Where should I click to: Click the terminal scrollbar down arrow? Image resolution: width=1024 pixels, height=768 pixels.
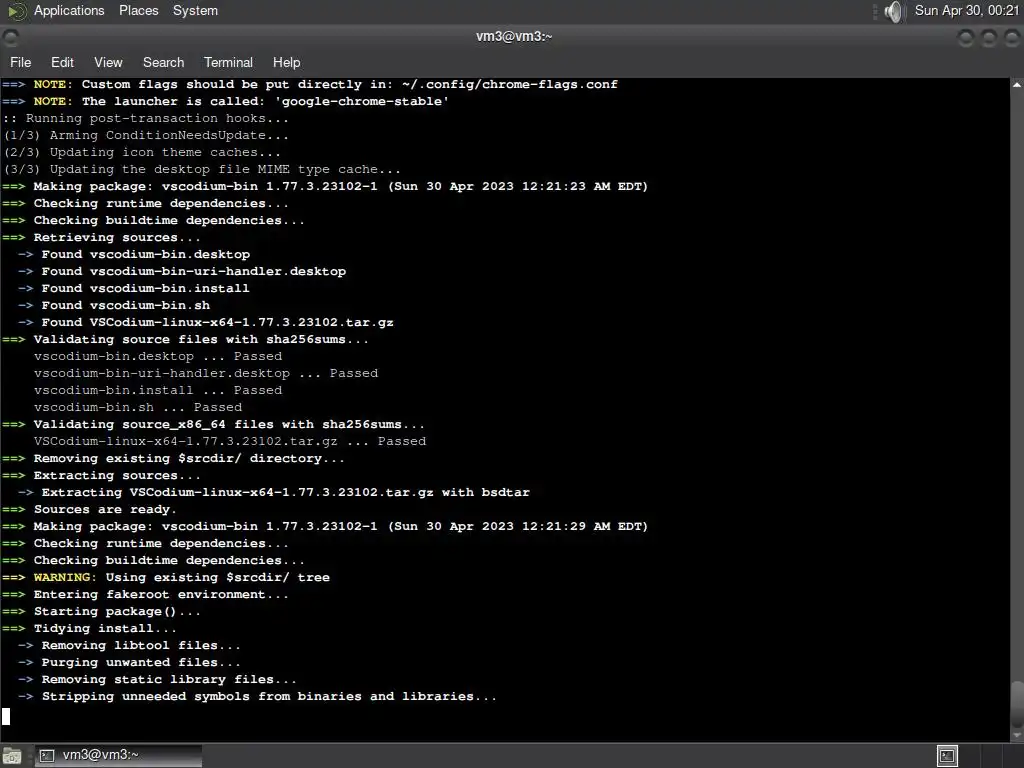[1017, 735]
